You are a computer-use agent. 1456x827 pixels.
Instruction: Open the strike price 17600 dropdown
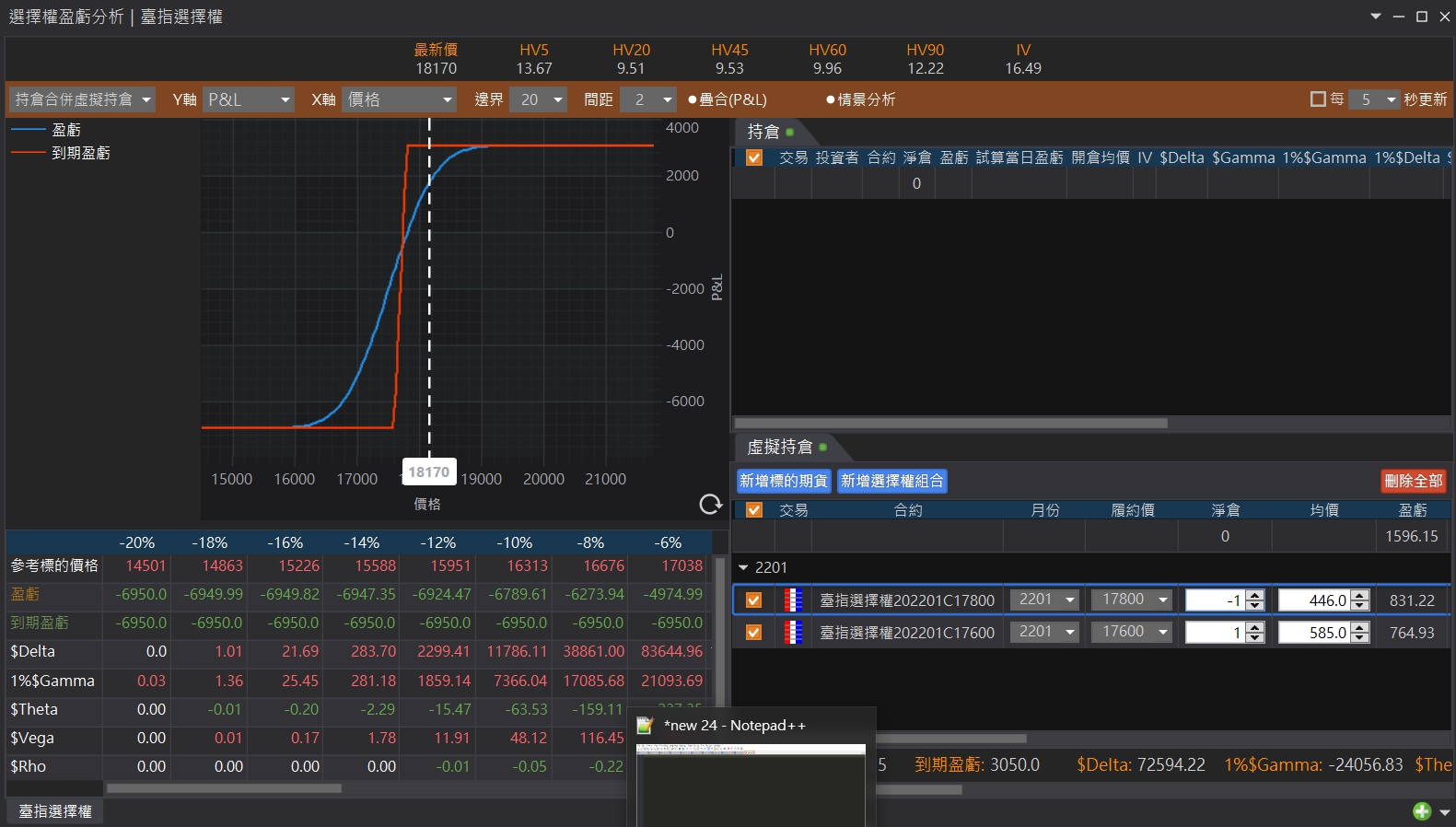click(x=1134, y=633)
